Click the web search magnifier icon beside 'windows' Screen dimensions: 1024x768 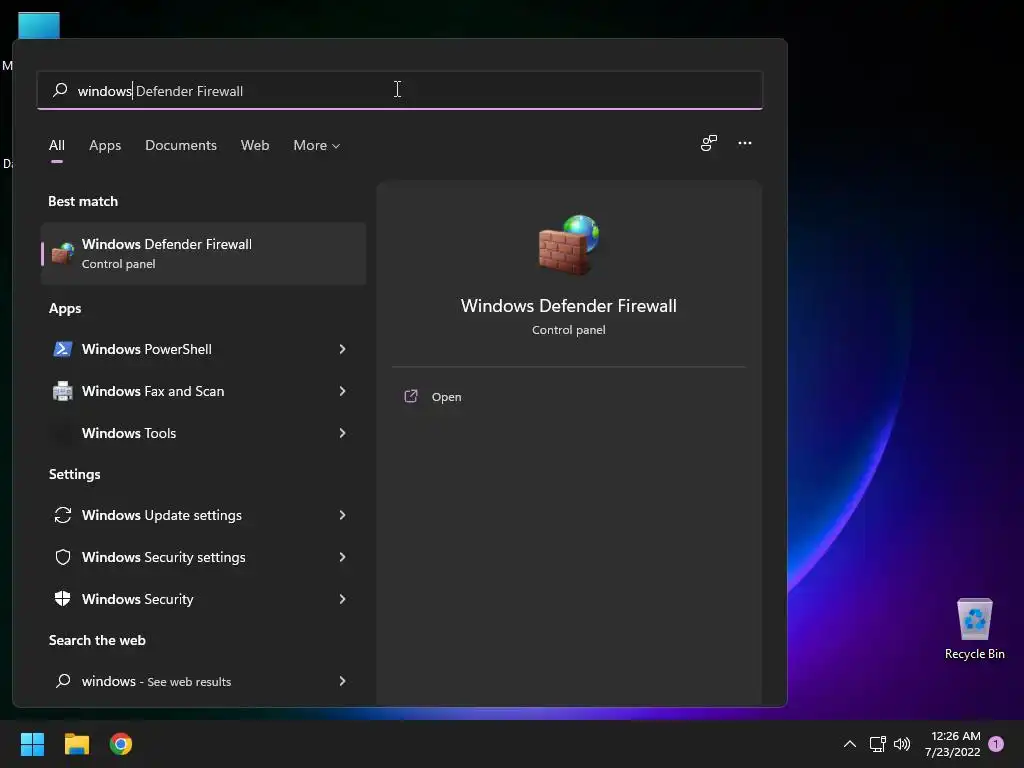pos(63,680)
